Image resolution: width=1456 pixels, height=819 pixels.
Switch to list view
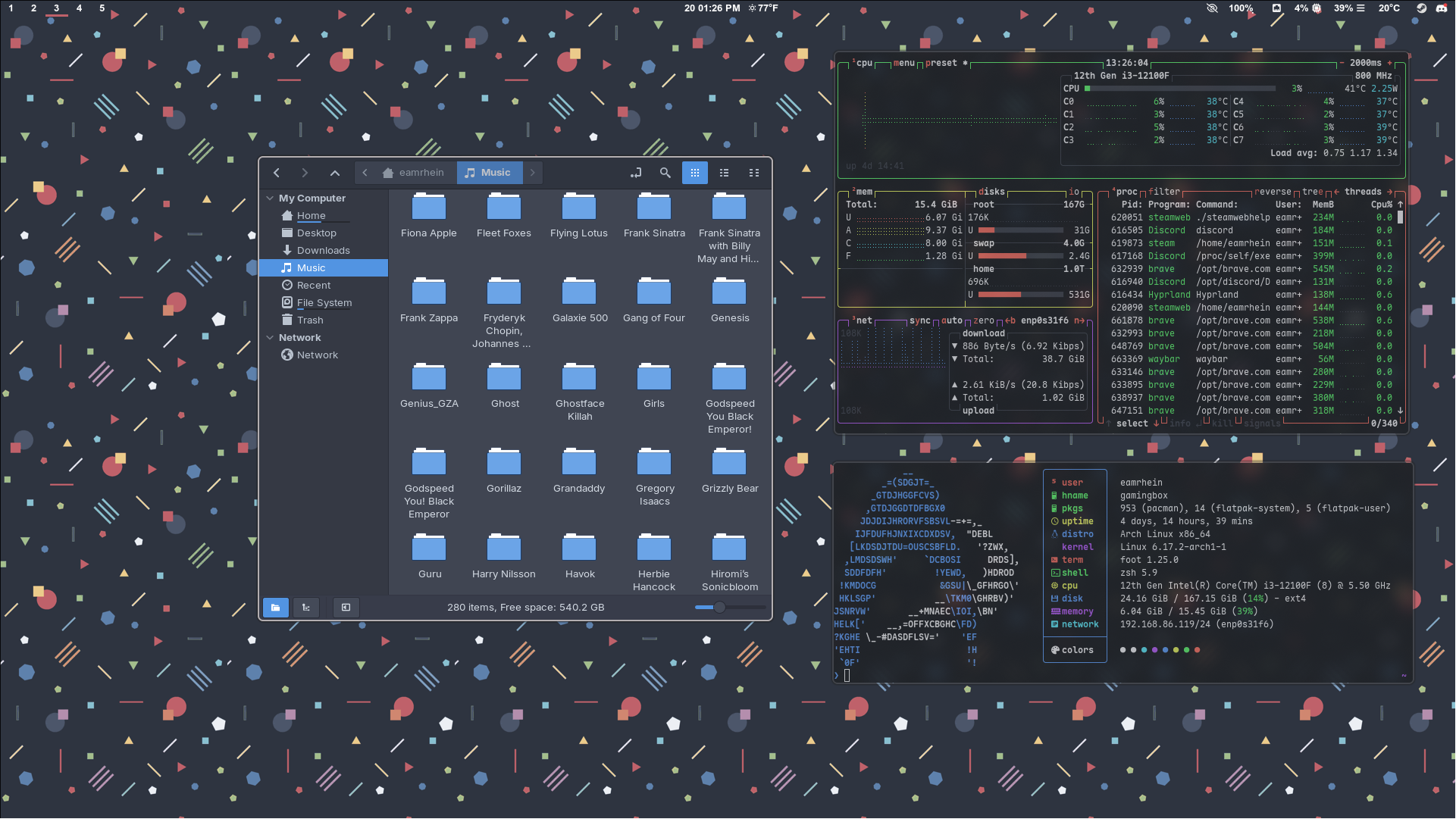724,173
